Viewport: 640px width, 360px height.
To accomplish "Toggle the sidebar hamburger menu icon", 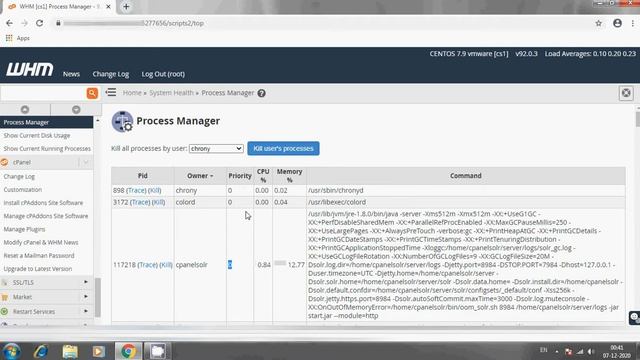I will coord(111,92).
